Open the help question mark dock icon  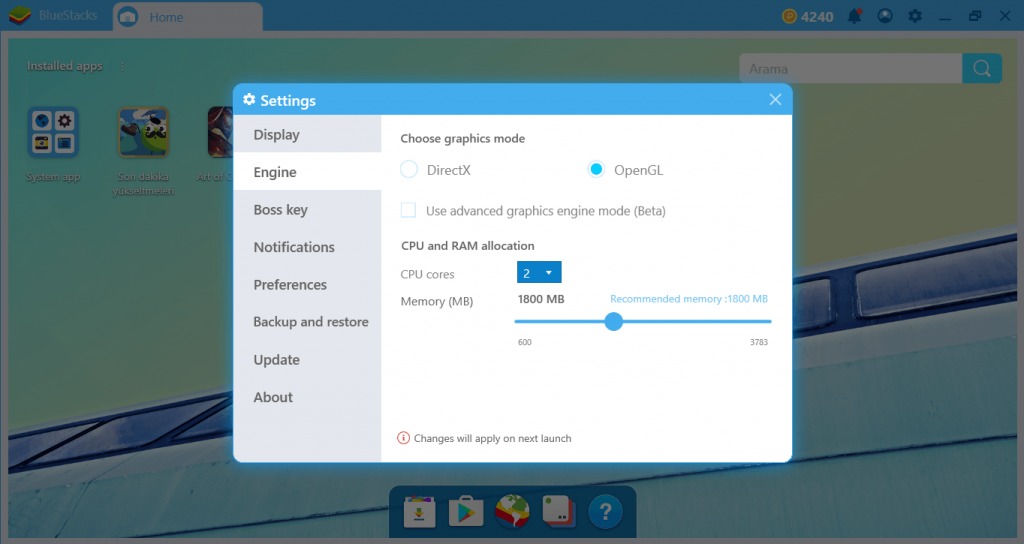(605, 511)
